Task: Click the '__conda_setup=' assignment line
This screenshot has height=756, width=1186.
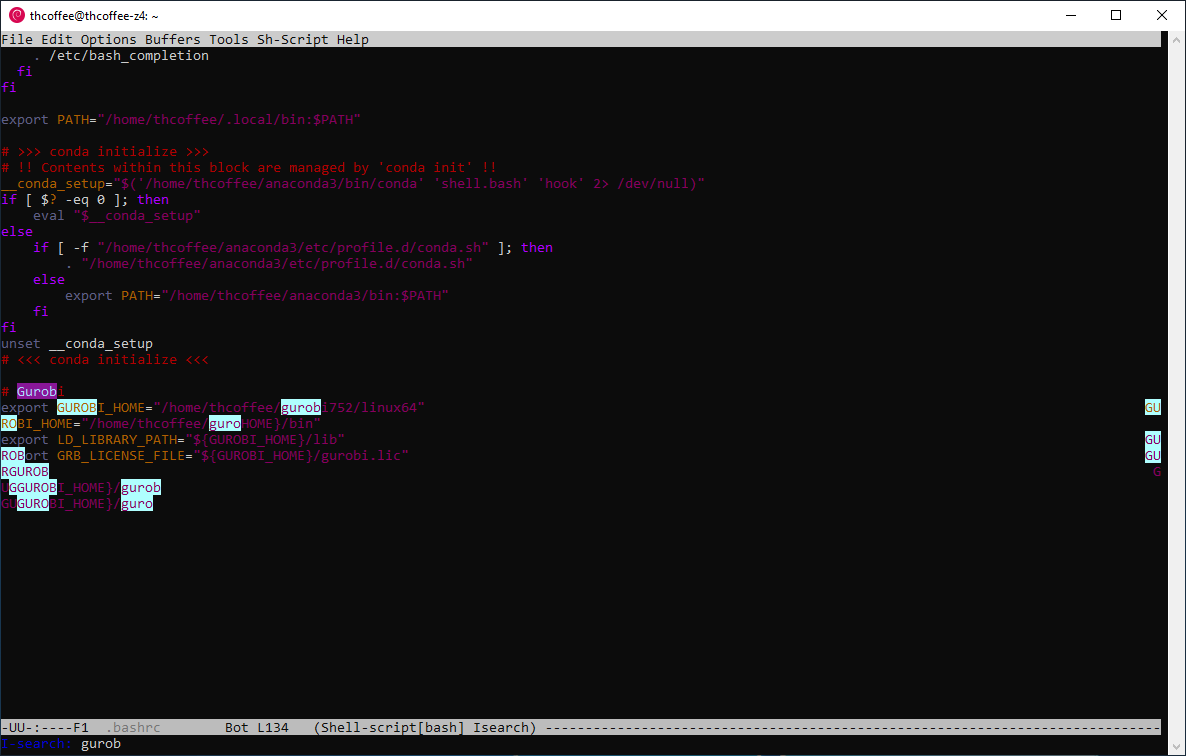Action: 353,183
